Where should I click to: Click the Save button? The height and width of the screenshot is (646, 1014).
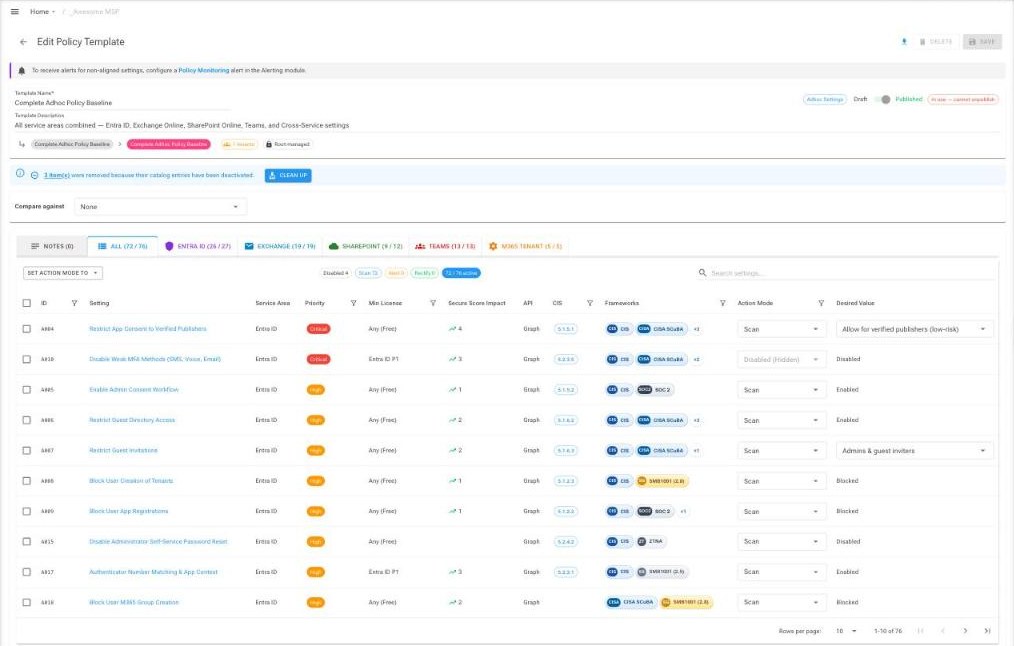982,42
